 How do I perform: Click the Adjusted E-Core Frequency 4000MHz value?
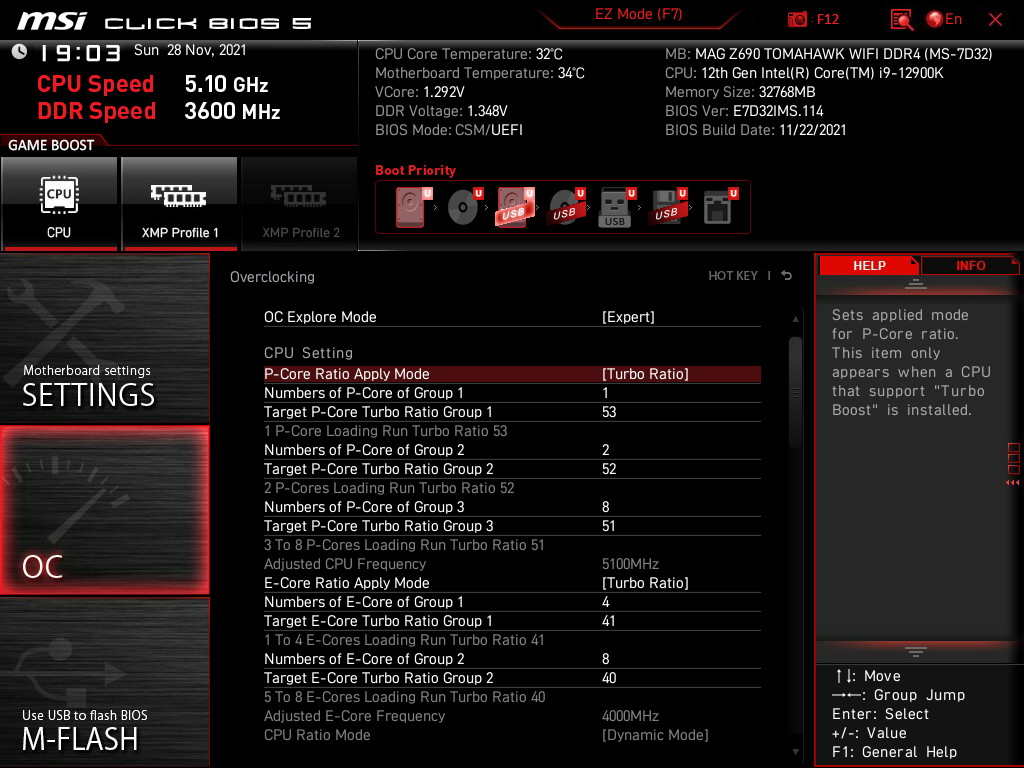tap(630, 716)
